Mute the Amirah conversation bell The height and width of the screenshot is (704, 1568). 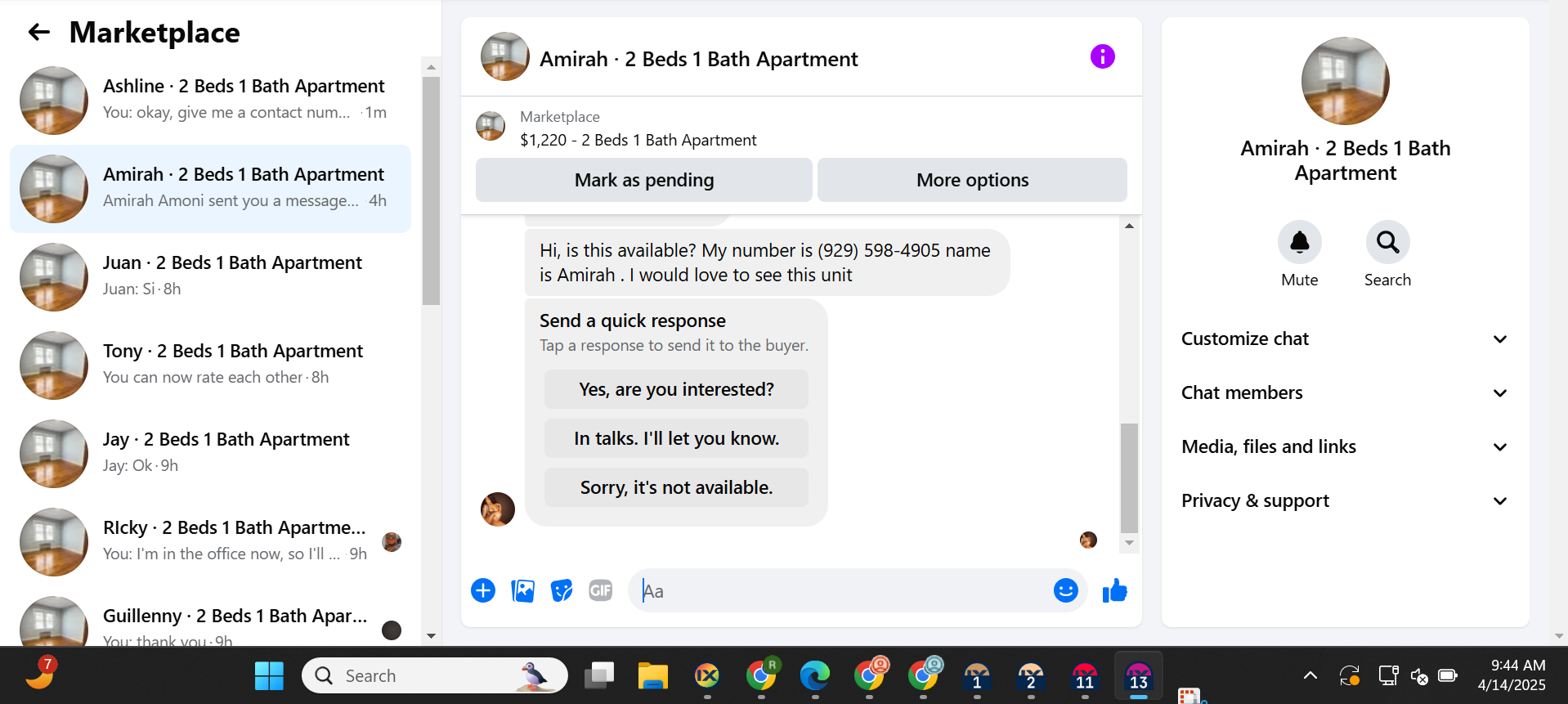coord(1299,242)
